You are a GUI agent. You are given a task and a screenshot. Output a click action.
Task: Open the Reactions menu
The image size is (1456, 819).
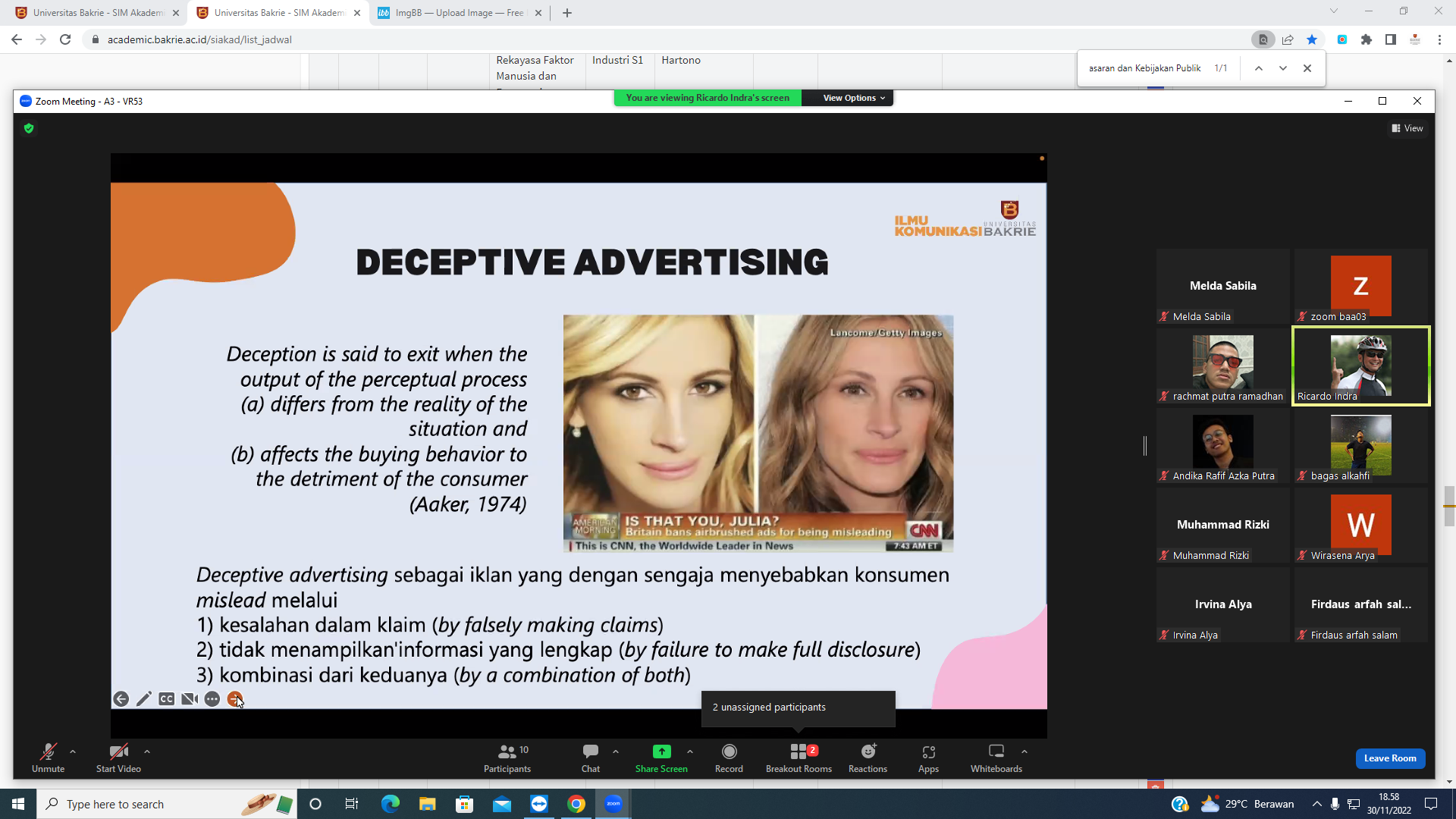pos(868,758)
